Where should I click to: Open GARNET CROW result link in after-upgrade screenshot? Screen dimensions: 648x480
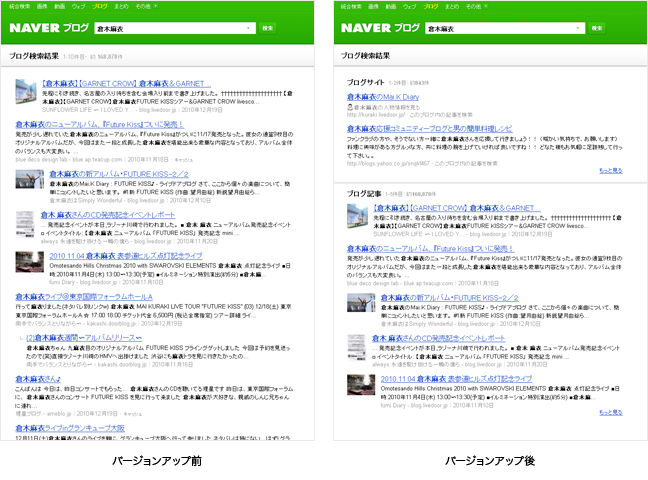pos(456,208)
